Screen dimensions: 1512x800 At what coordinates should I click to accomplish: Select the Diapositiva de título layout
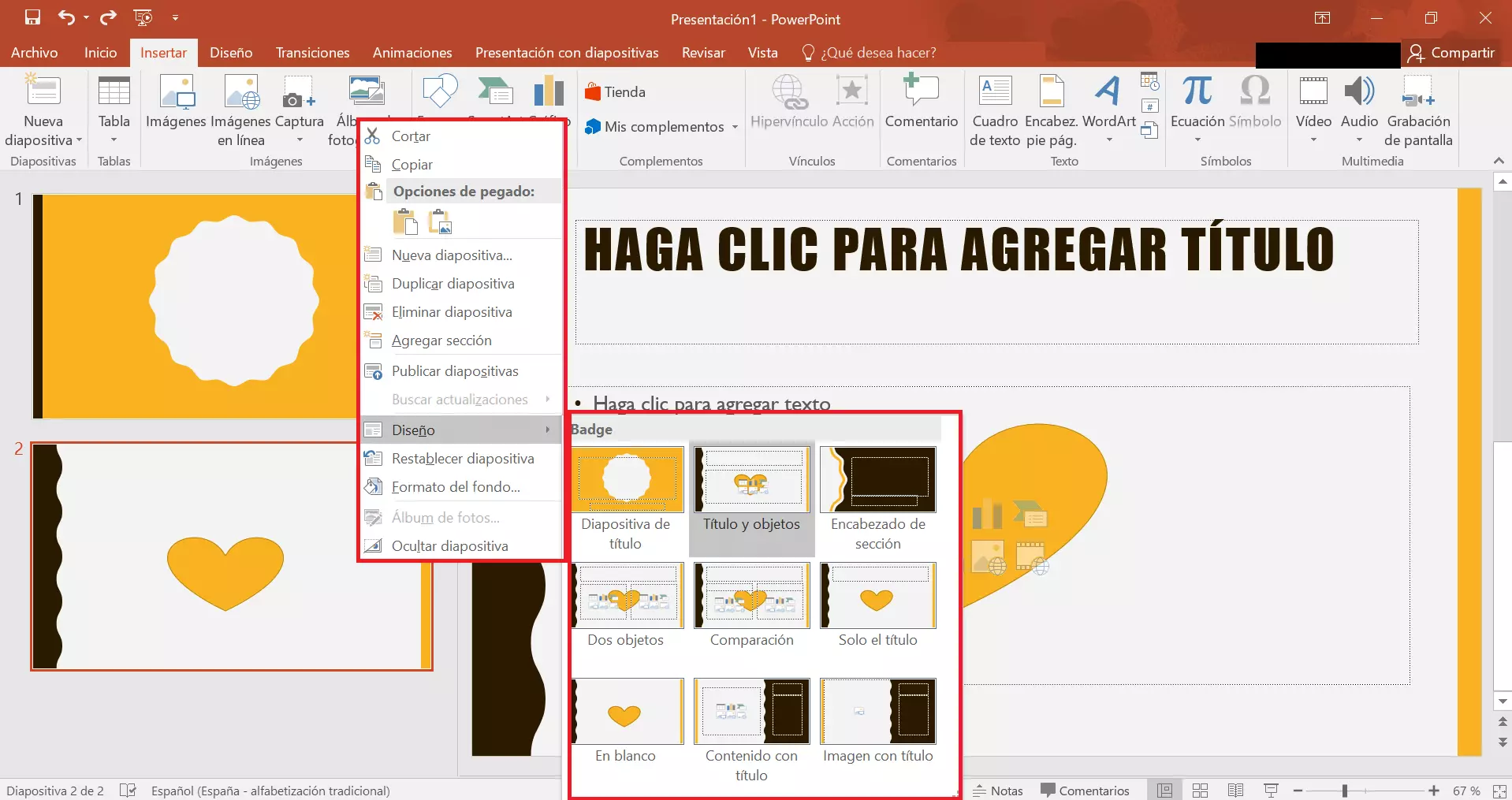[626, 499]
